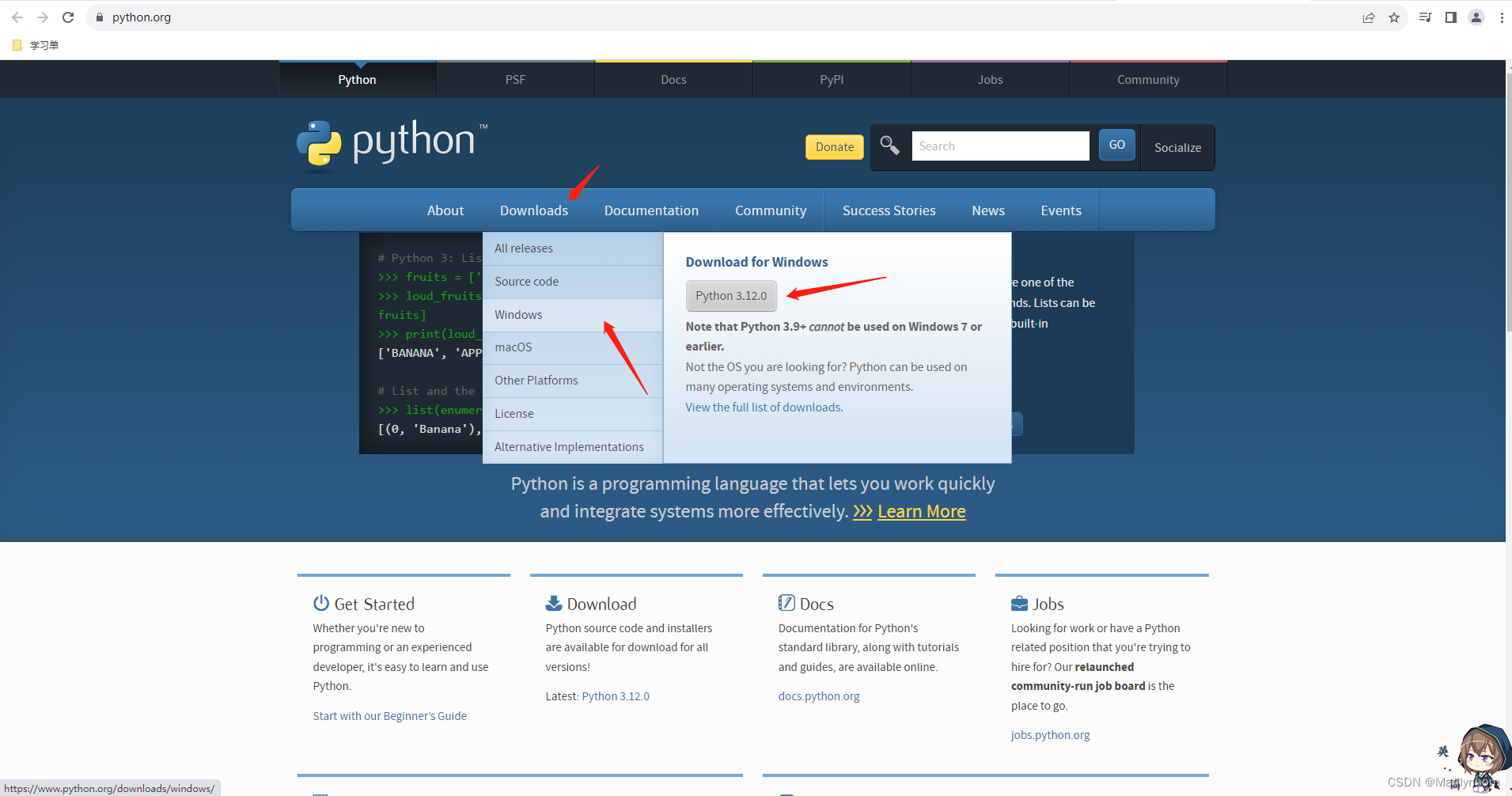Screen dimensions: 1512x796
Task: Click the Search input field
Action: coord(1000,146)
